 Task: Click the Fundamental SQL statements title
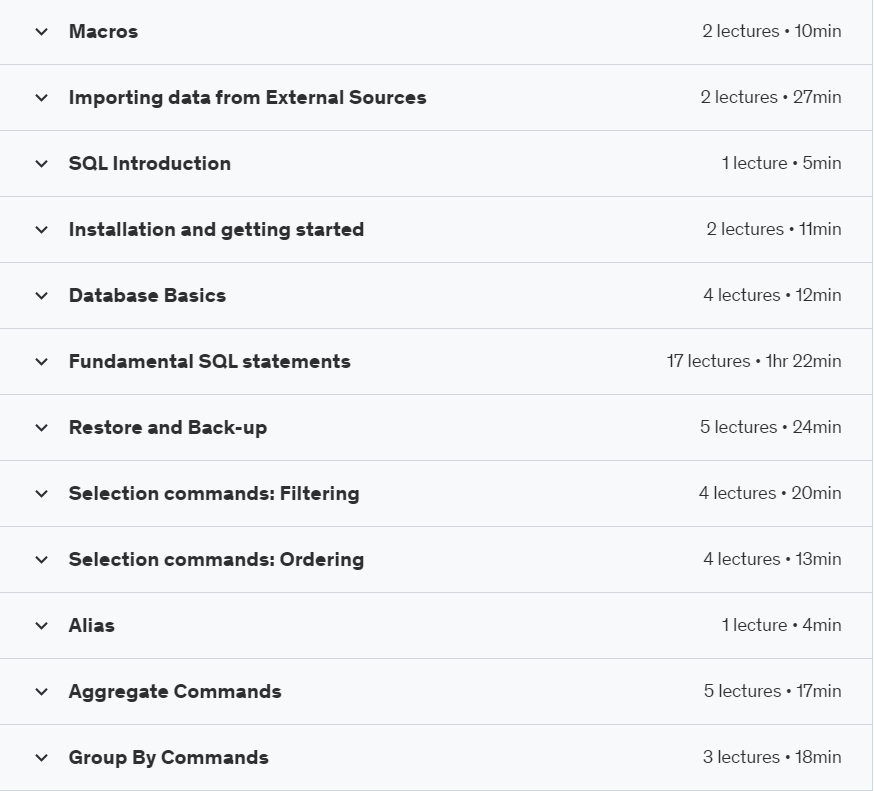tap(209, 362)
